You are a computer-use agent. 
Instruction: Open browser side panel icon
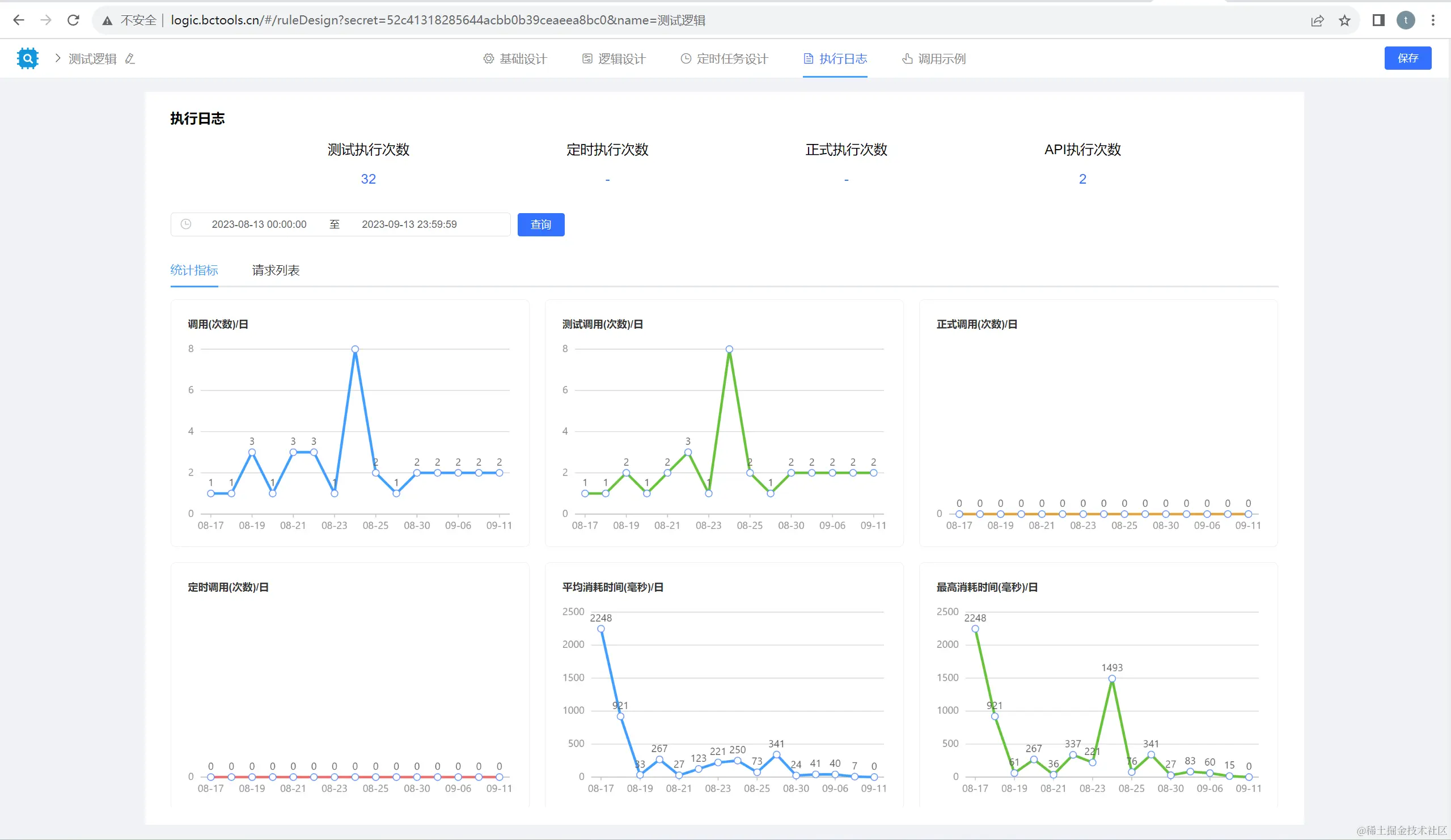[1378, 21]
